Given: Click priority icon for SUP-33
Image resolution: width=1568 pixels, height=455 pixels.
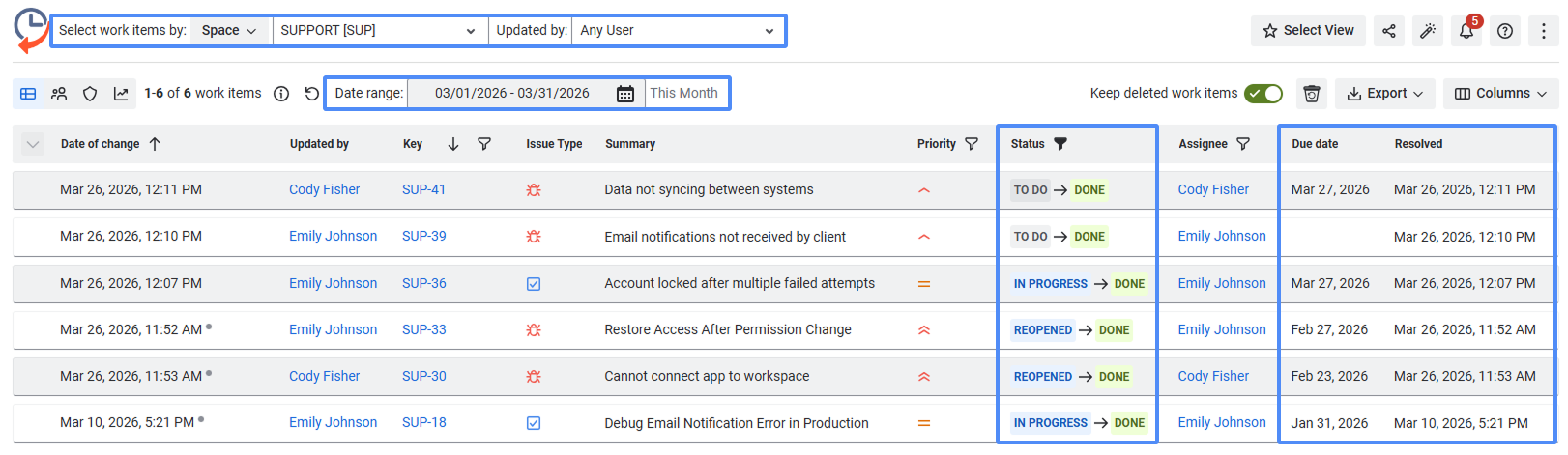Looking at the screenshot, I should [924, 330].
